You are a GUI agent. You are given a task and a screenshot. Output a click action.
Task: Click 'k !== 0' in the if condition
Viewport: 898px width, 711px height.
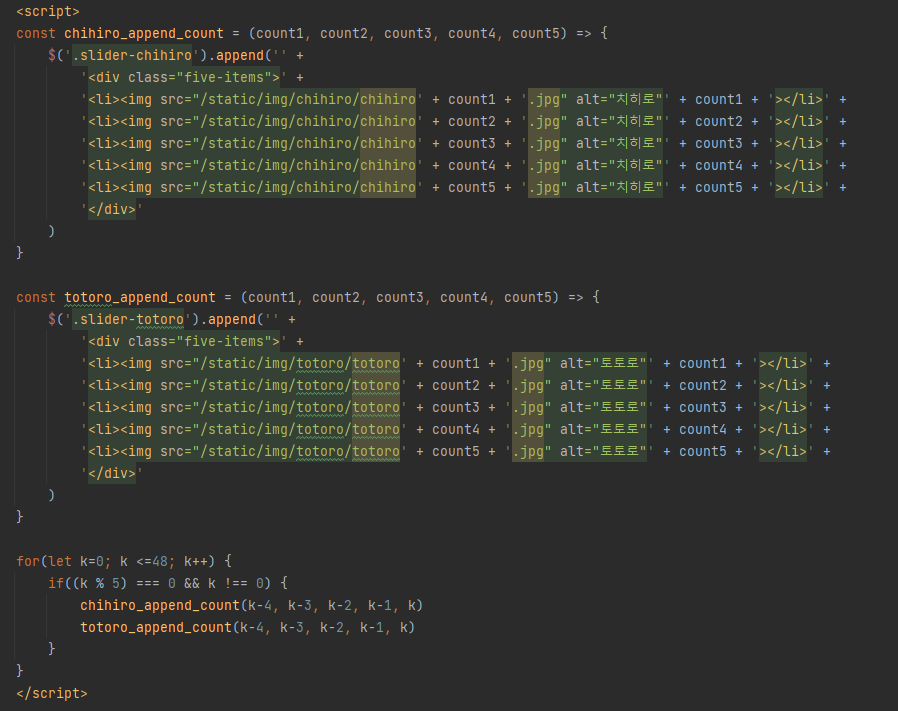click(x=235, y=583)
